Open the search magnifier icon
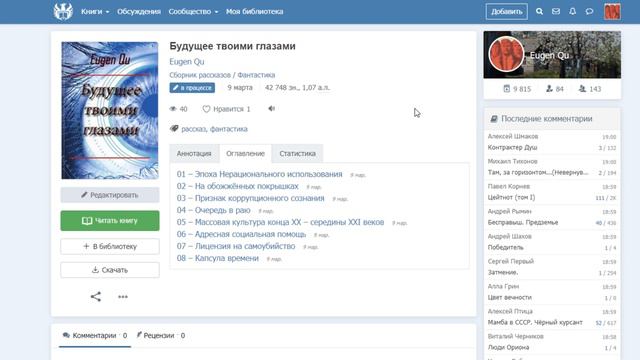 pos(539,11)
